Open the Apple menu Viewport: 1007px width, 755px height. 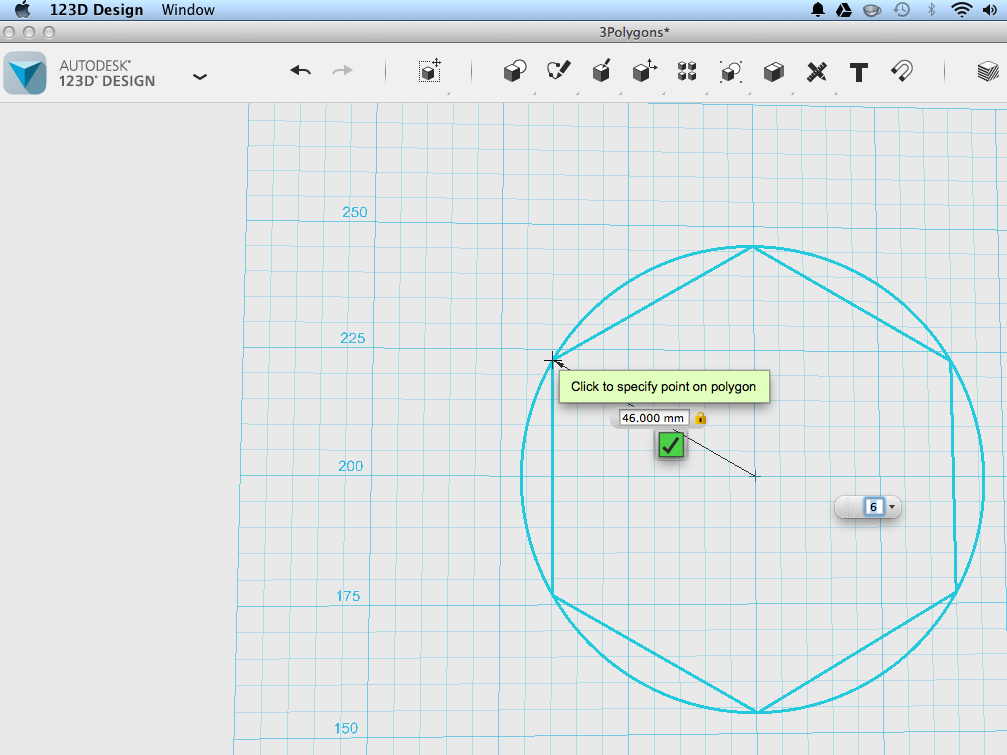22,10
